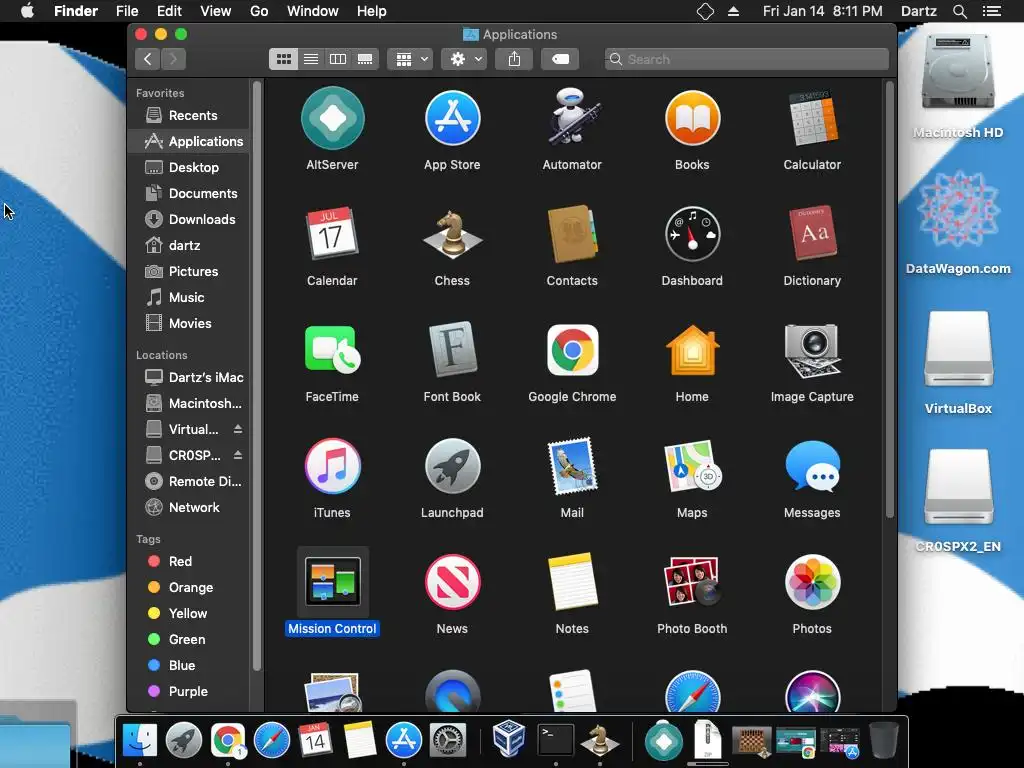The width and height of the screenshot is (1024, 768).
Task: Open Trash in the Dock
Action: tap(884, 740)
